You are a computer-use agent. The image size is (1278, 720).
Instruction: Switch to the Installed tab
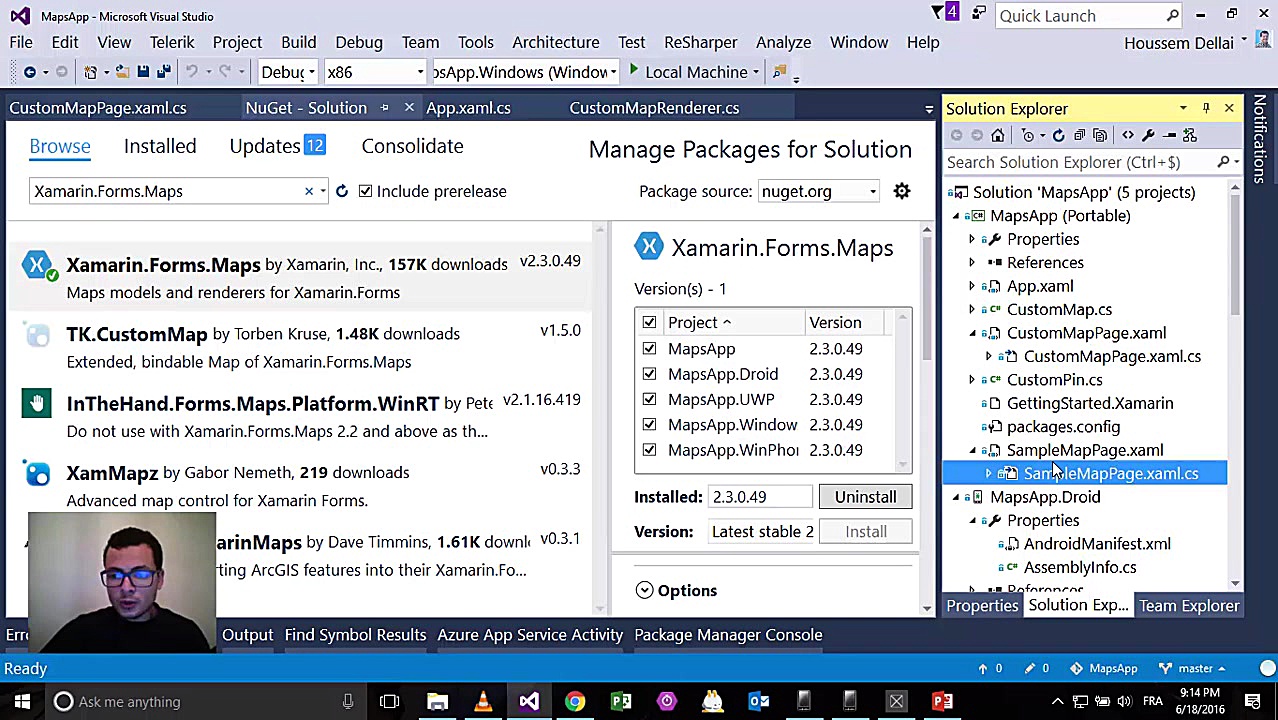tap(159, 146)
